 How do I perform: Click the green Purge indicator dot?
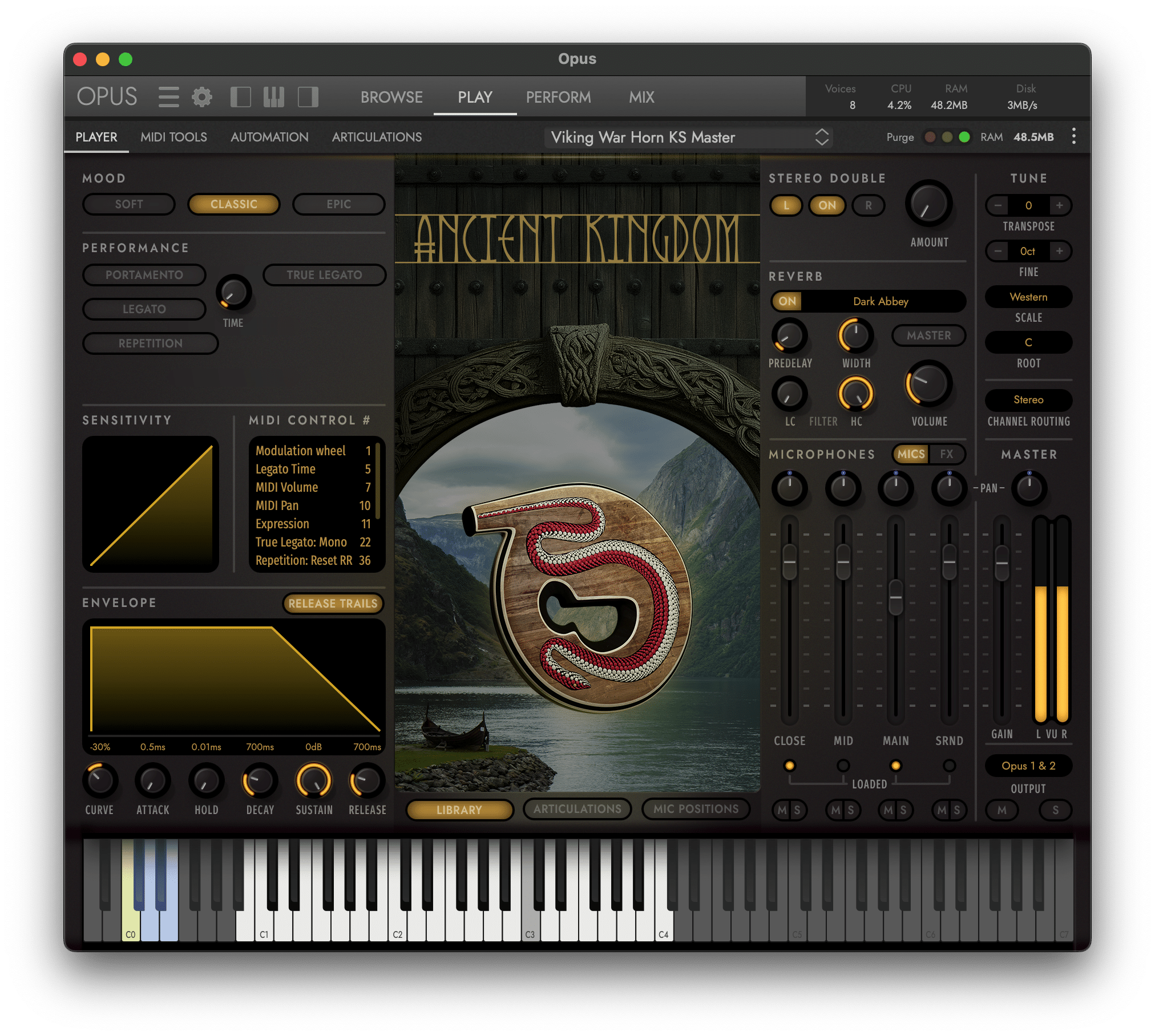click(x=964, y=137)
